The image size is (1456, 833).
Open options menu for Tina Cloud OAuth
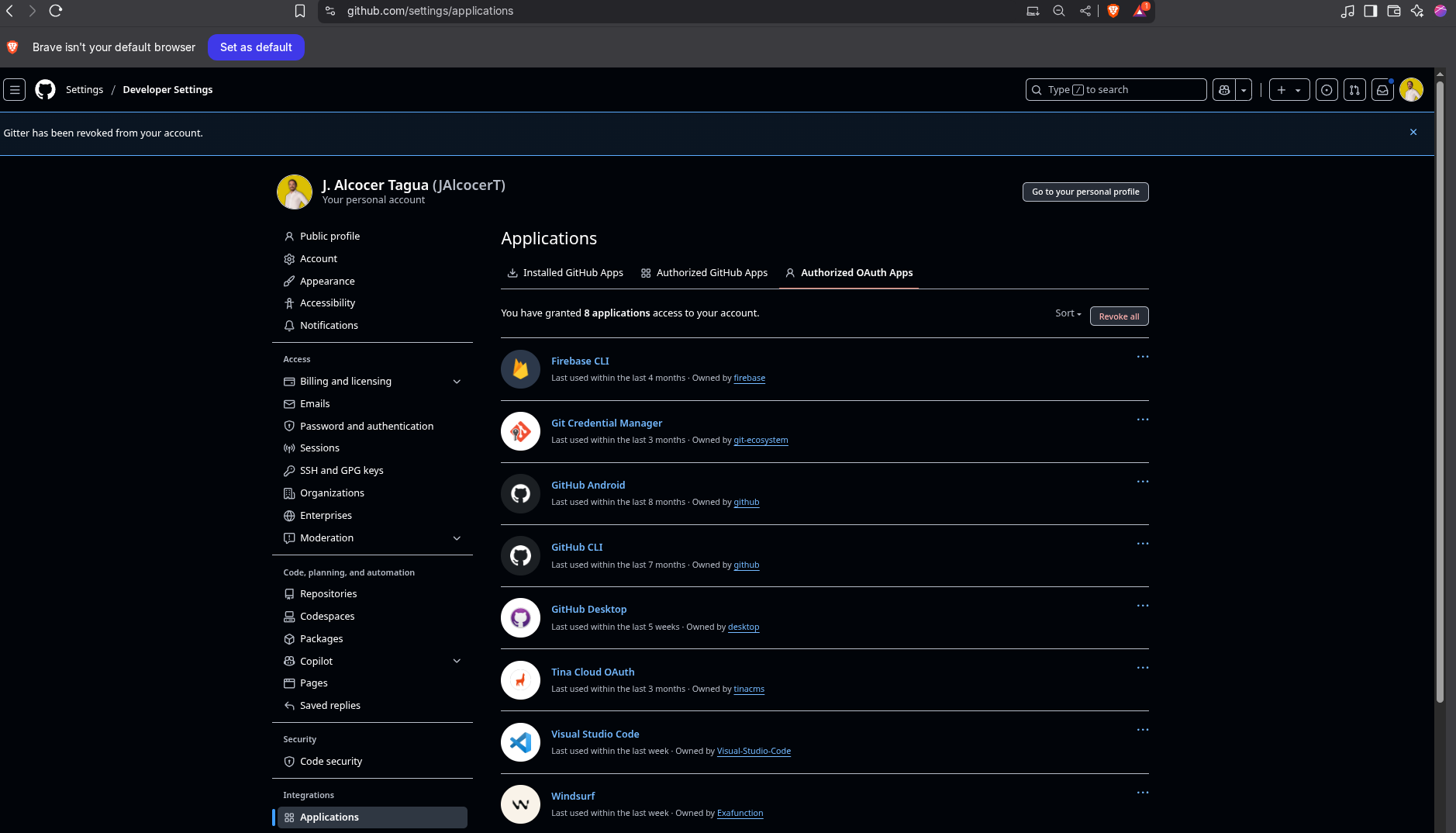click(1143, 668)
